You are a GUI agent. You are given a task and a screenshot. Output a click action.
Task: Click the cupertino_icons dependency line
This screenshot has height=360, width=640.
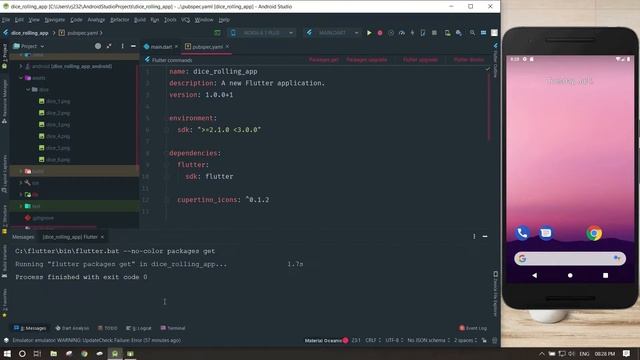223,200
